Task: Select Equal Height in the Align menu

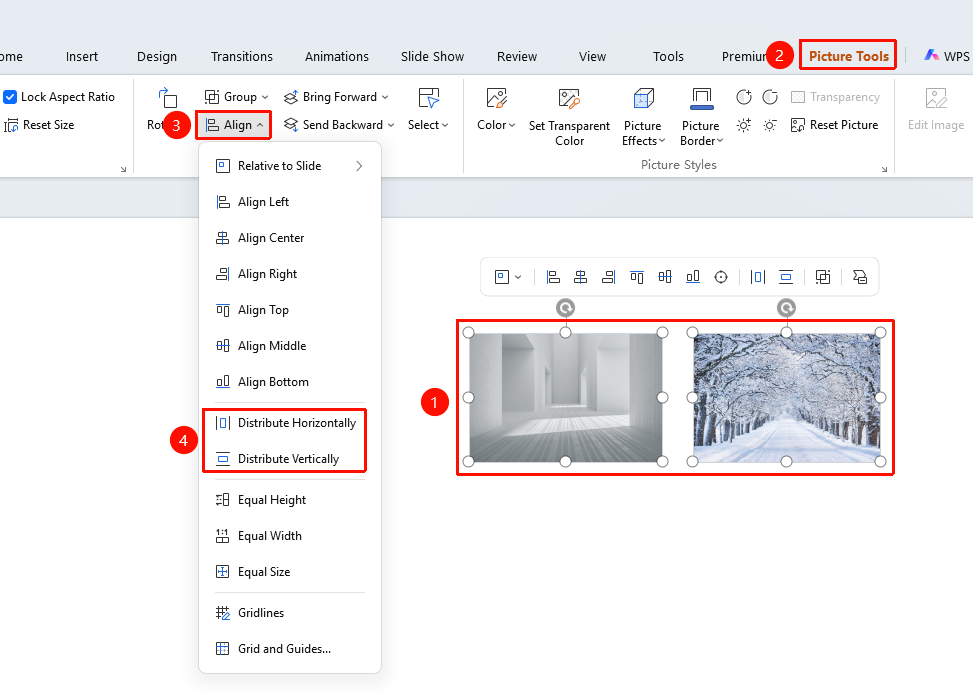Action: pyautogui.click(x=290, y=500)
